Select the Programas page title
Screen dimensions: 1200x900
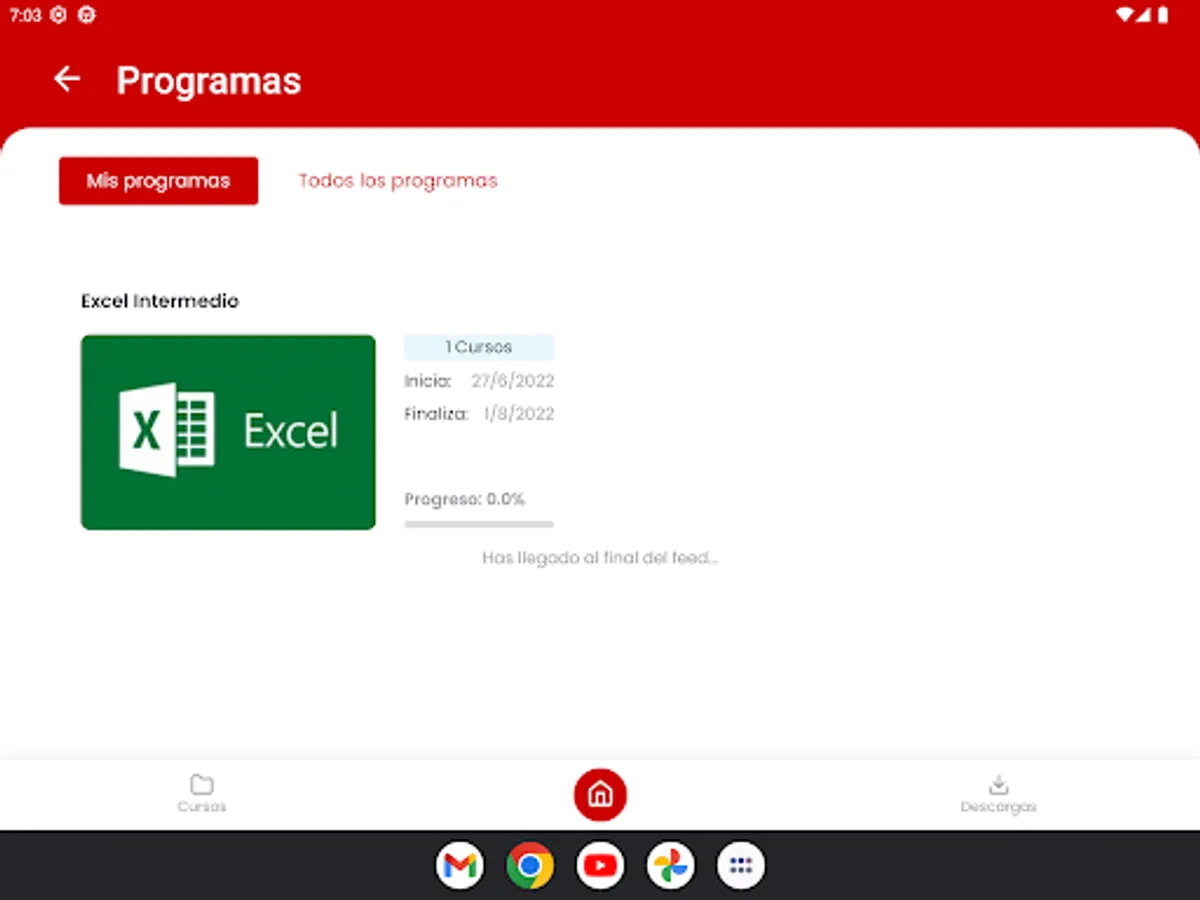click(x=209, y=80)
